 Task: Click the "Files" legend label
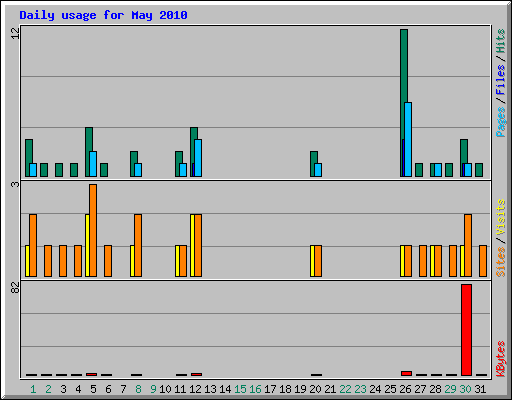coord(500,79)
